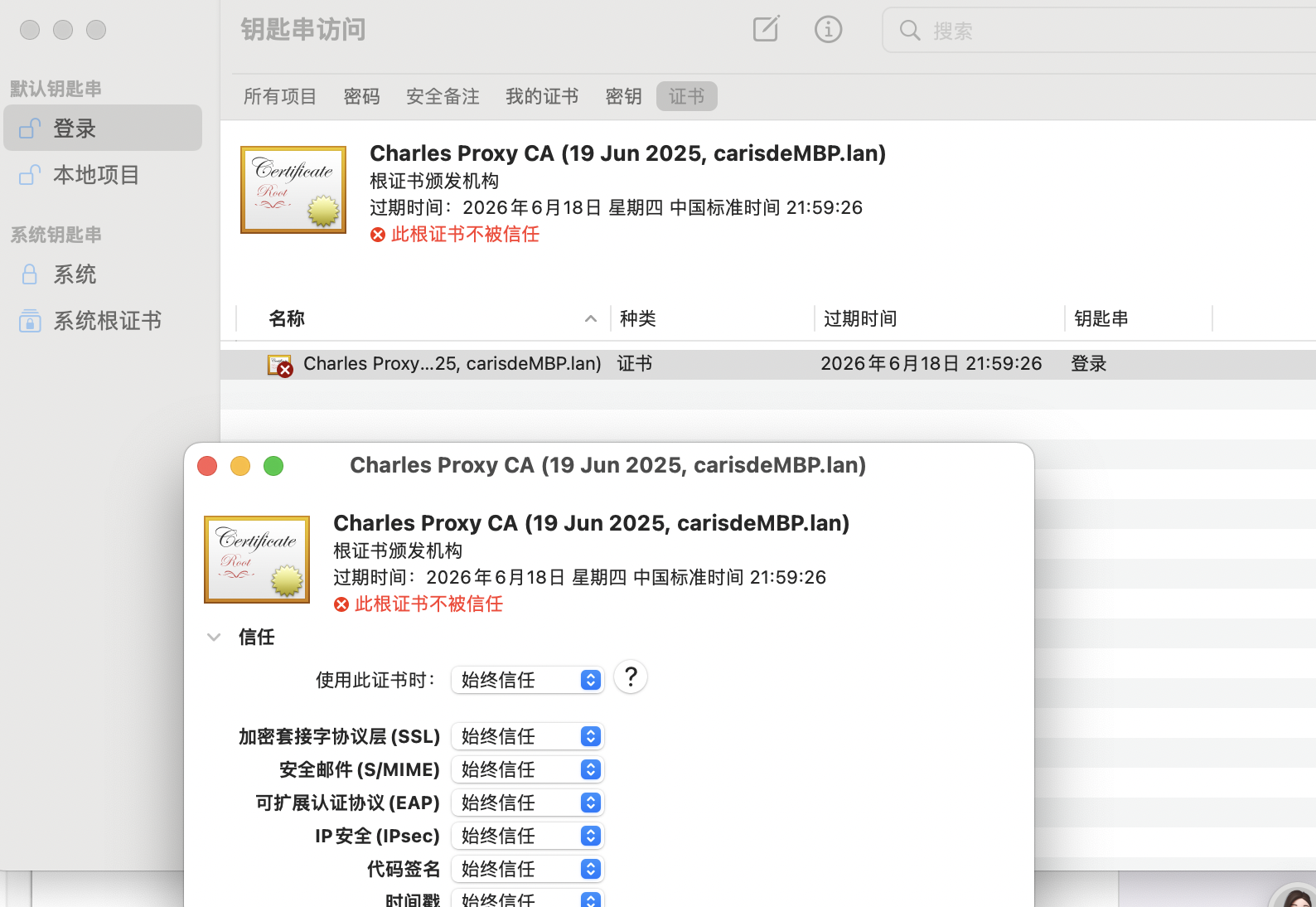This screenshot has height=907, width=1316.
Task: Switch to the 所有项目 tab
Action: click(280, 96)
